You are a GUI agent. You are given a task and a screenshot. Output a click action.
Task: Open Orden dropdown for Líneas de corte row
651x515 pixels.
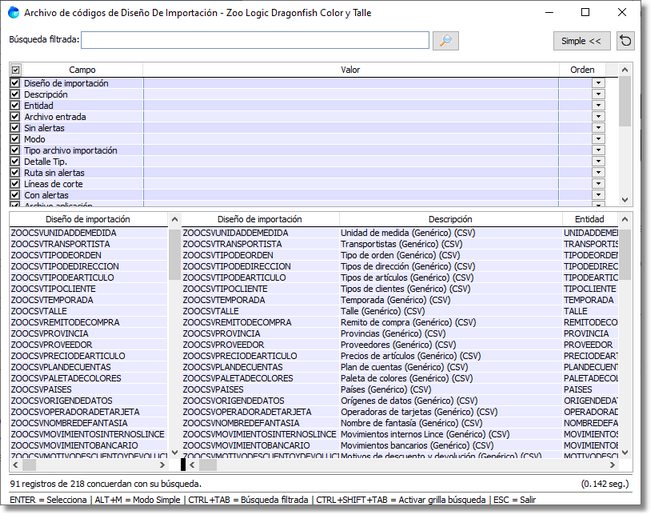click(x=598, y=184)
